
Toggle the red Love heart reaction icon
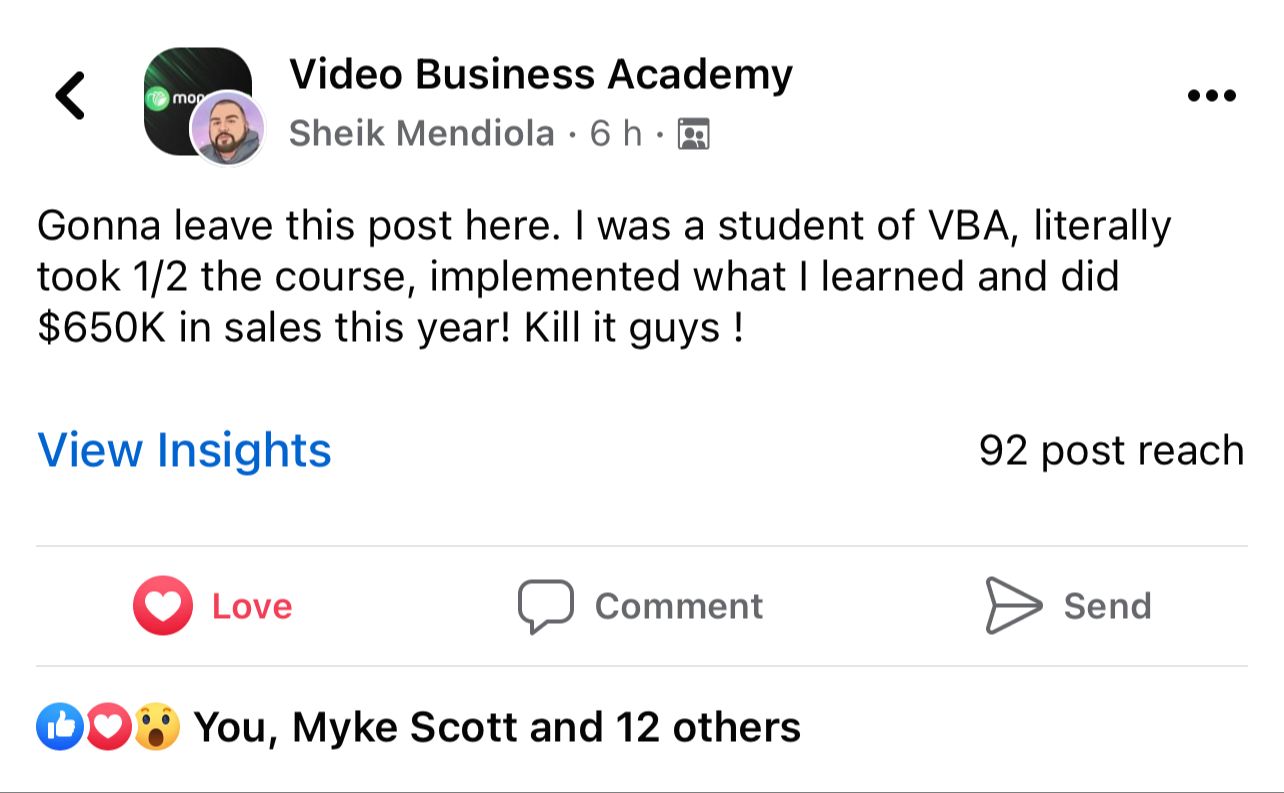[x=162, y=606]
